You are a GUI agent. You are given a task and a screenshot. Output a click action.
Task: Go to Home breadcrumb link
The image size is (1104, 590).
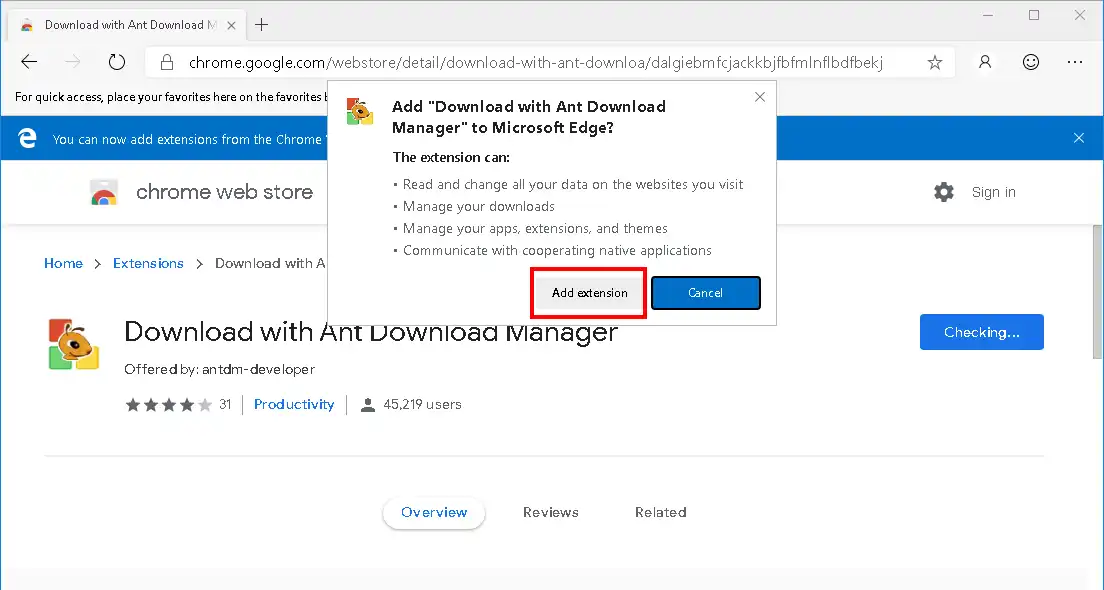[63, 263]
